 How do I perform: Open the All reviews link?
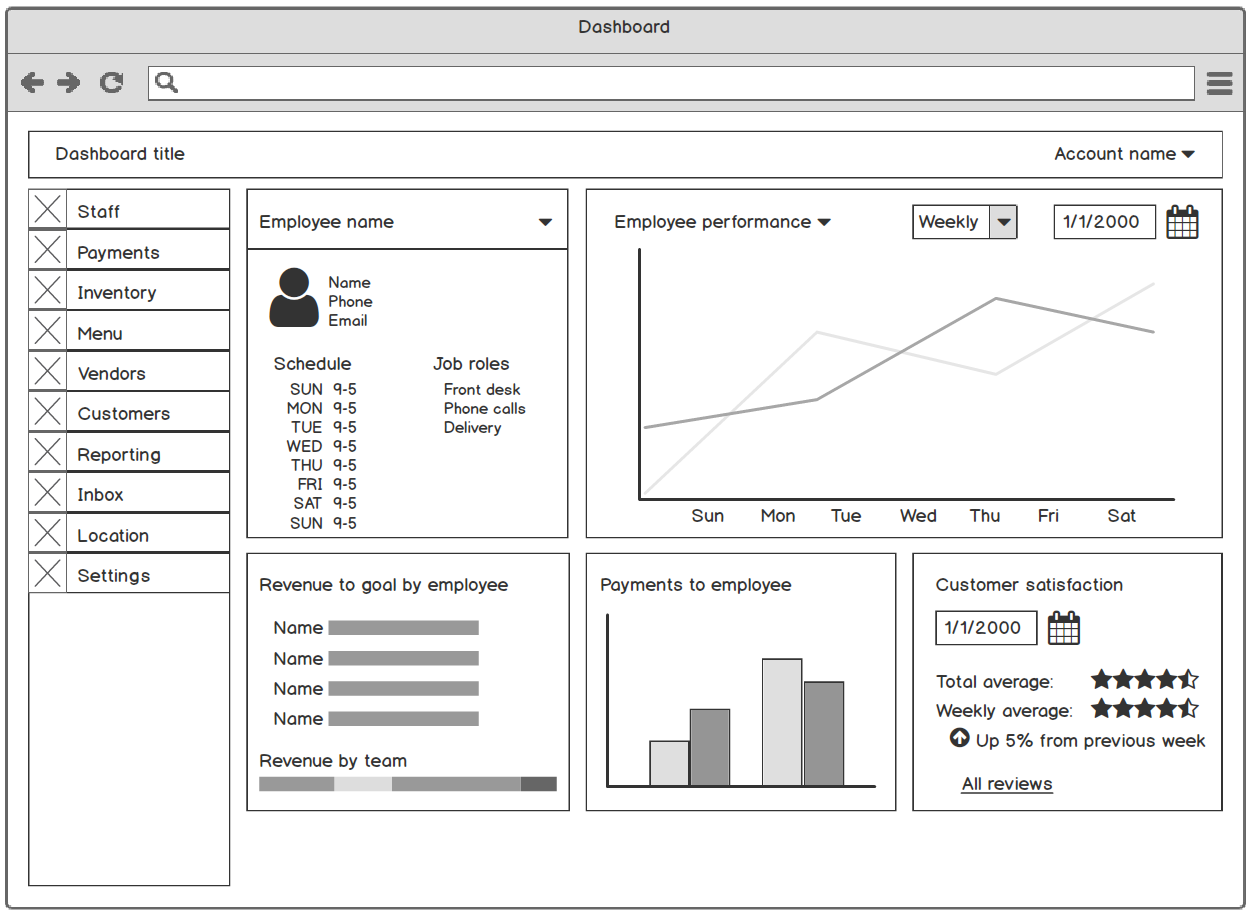coord(1007,784)
